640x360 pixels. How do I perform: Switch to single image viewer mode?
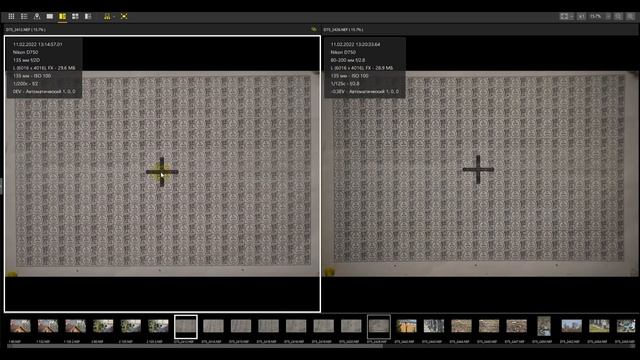point(50,16)
